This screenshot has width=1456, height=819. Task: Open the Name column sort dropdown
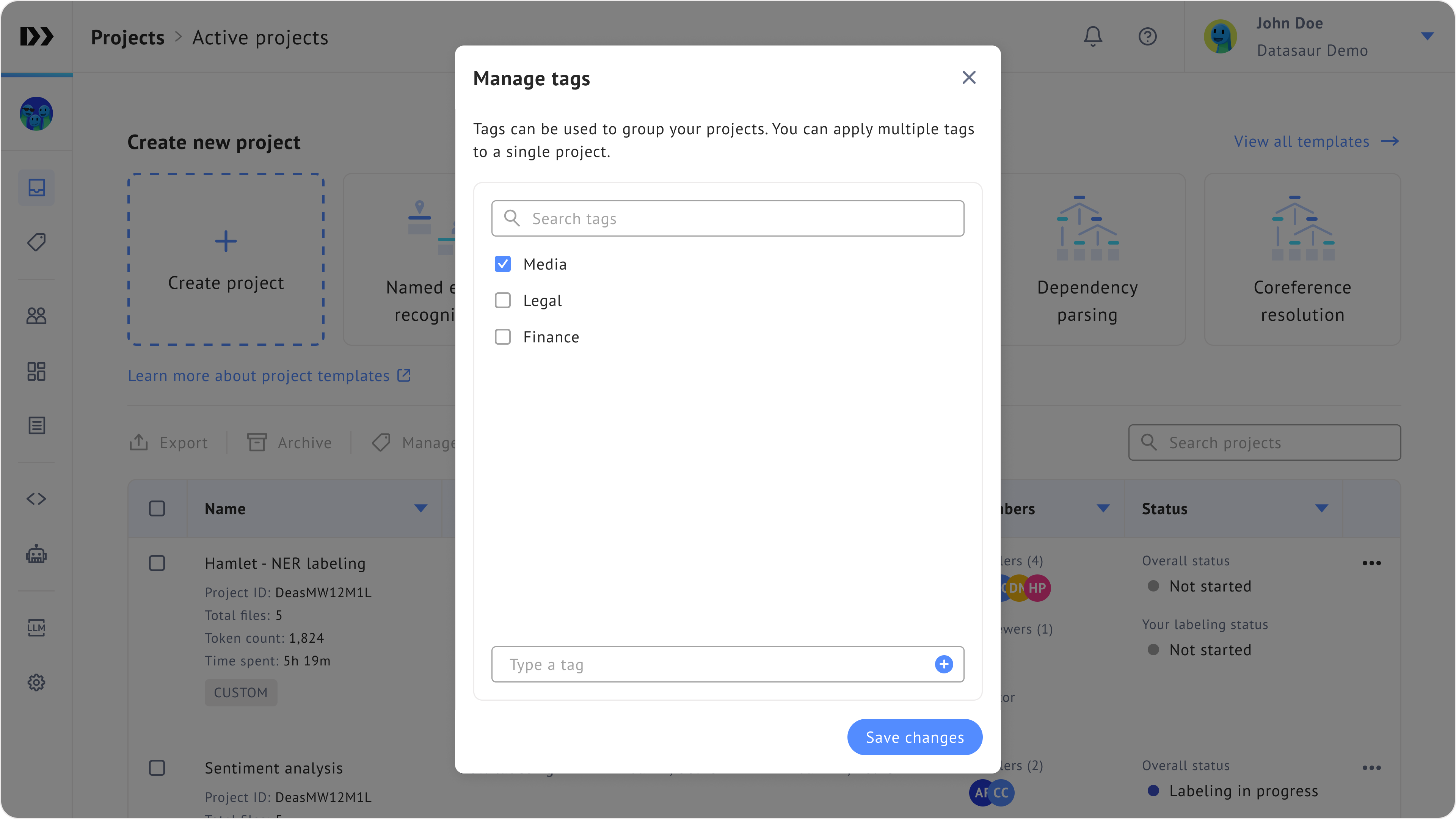click(x=420, y=508)
